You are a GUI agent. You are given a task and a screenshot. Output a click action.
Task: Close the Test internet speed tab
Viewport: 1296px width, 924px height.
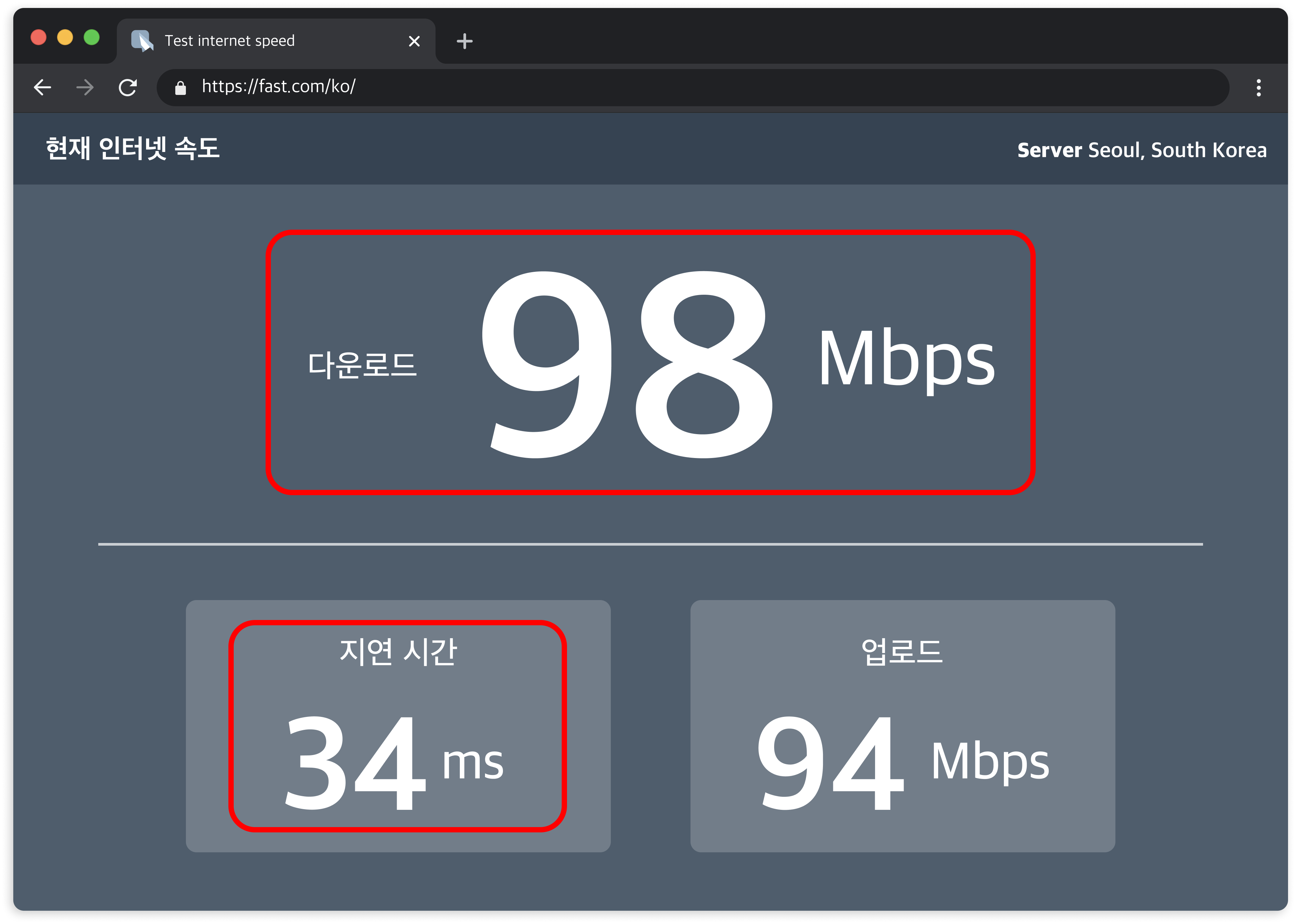coord(414,41)
